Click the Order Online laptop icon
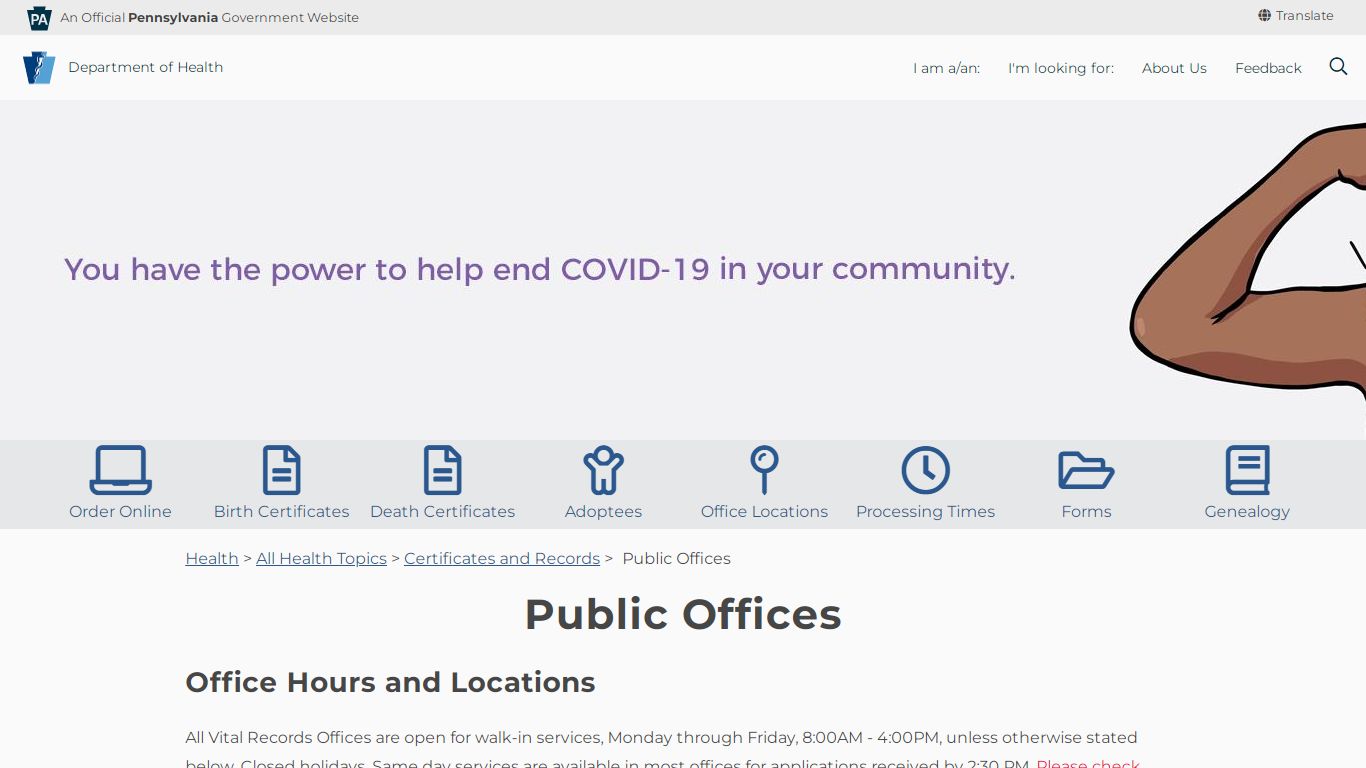 [x=120, y=470]
